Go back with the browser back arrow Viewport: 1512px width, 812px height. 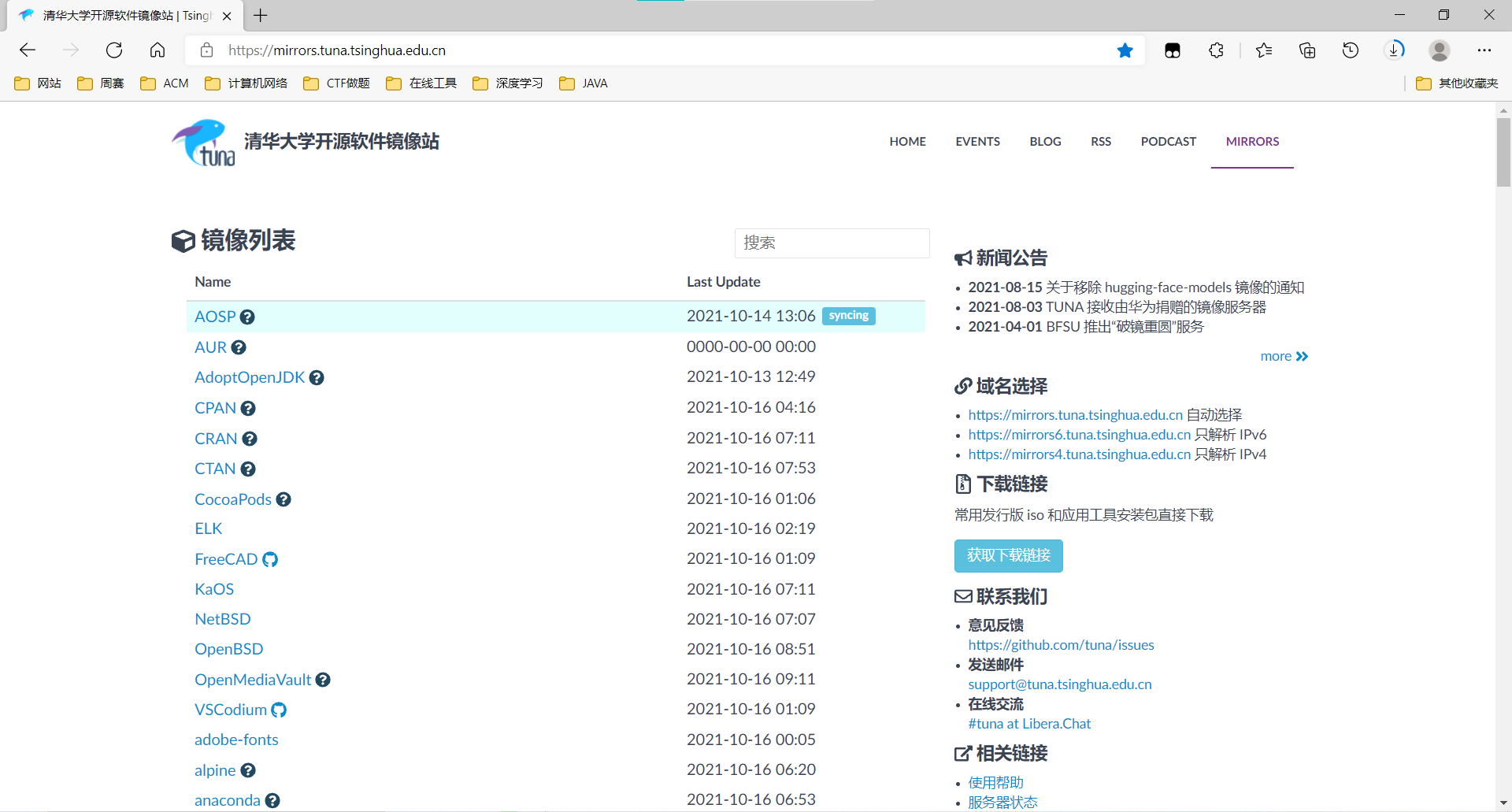(28, 50)
